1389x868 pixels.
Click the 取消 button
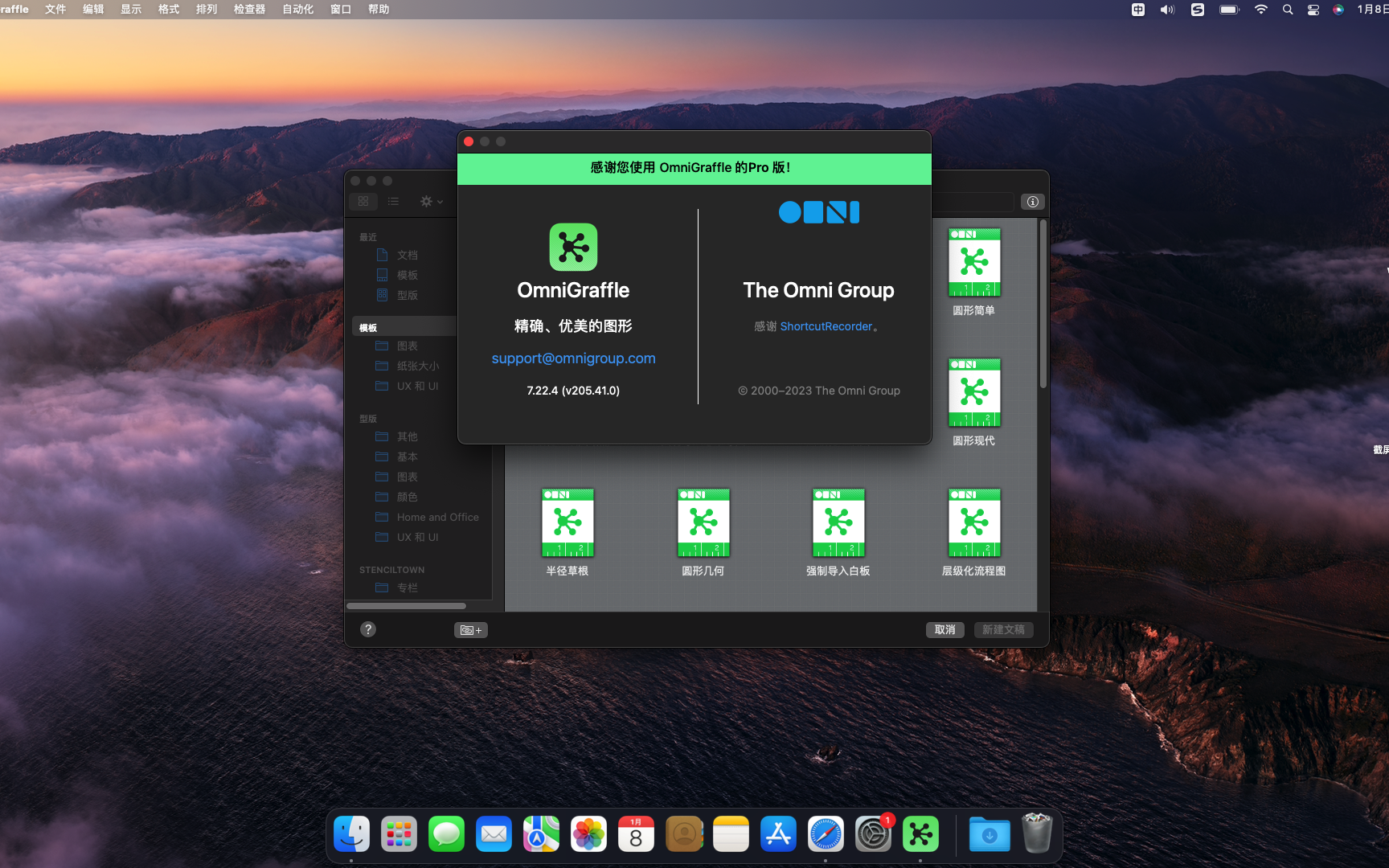(945, 630)
